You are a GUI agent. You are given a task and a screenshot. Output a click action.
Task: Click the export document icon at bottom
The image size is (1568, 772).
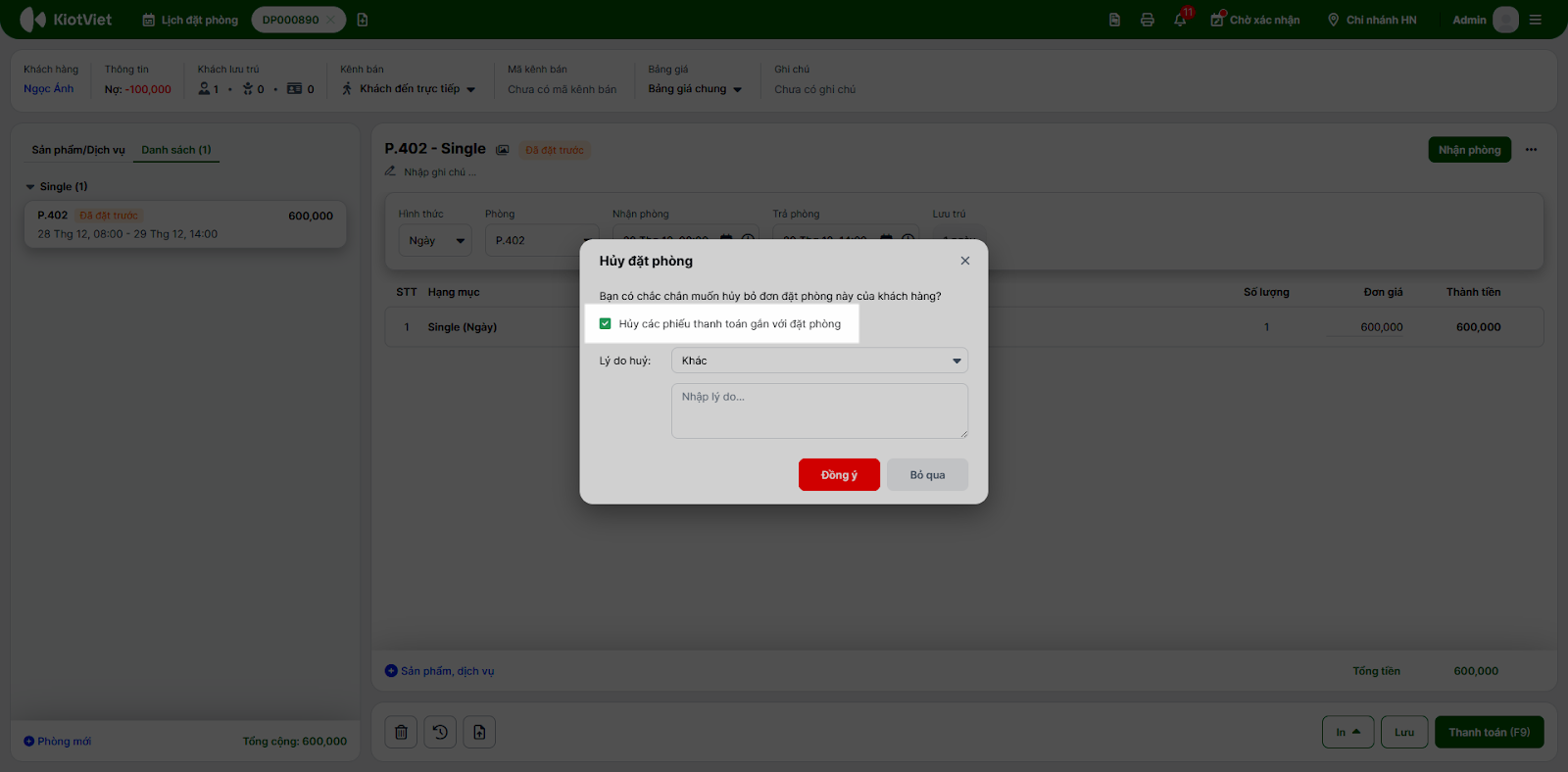pyautogui.click(x=479, y=732)
